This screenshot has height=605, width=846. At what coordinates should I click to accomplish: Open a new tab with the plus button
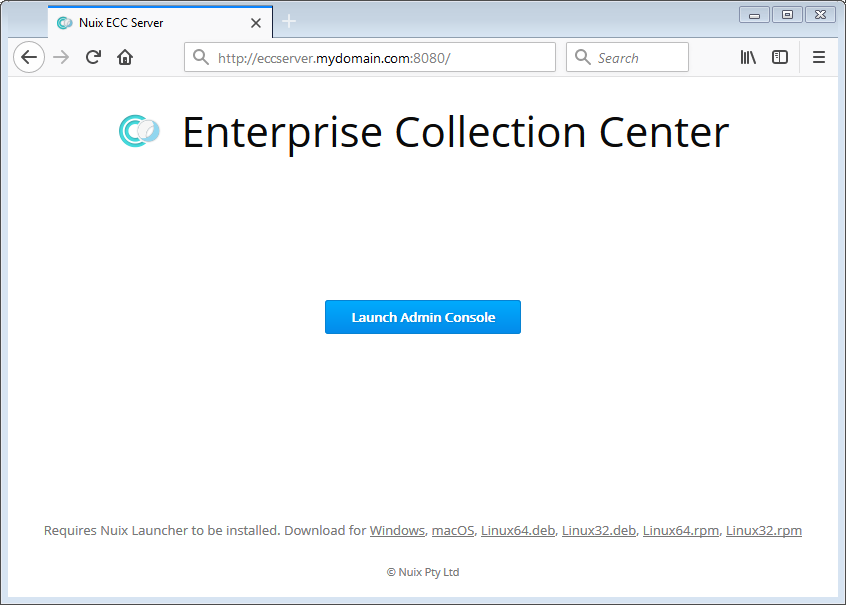pyautogui.click(x=289, y=22)
